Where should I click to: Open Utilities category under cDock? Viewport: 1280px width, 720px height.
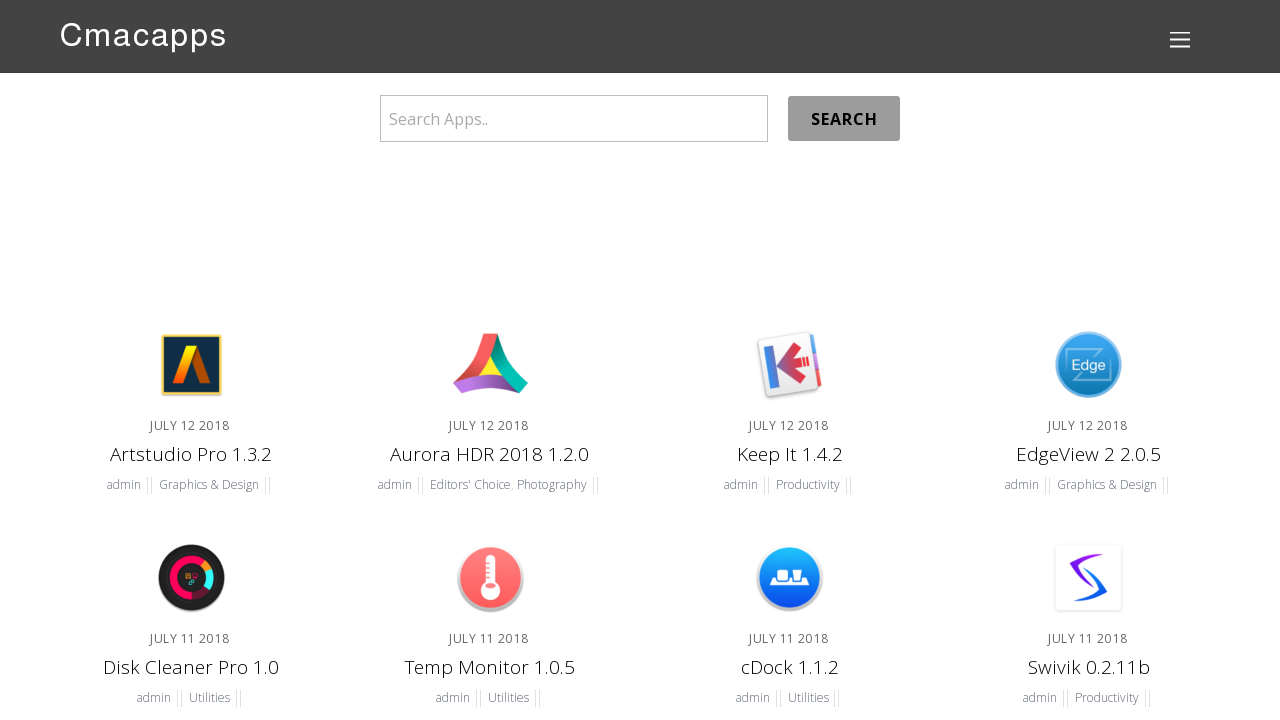click(x=809, y=698)
